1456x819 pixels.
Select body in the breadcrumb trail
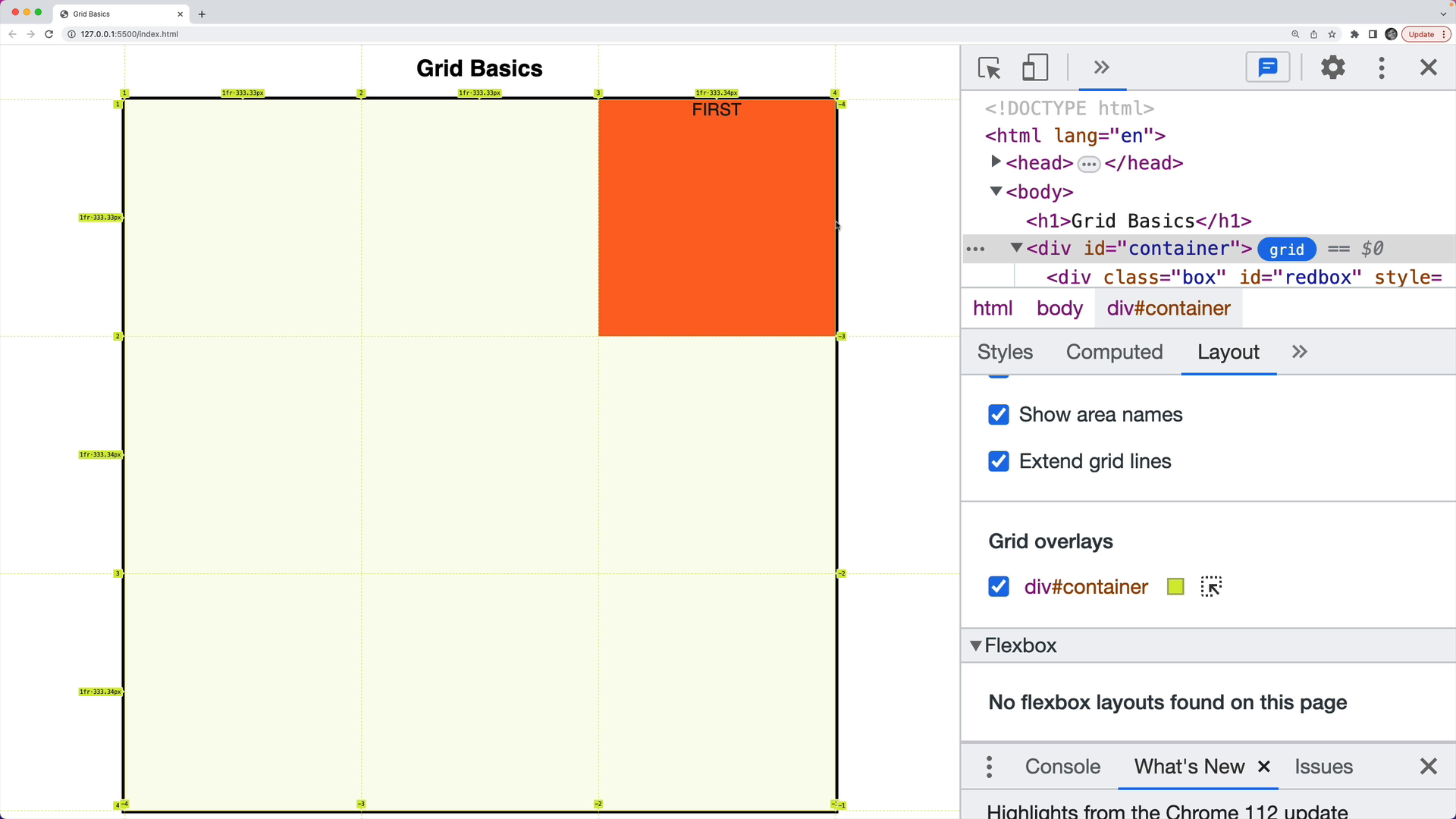tap(1059, 309)
